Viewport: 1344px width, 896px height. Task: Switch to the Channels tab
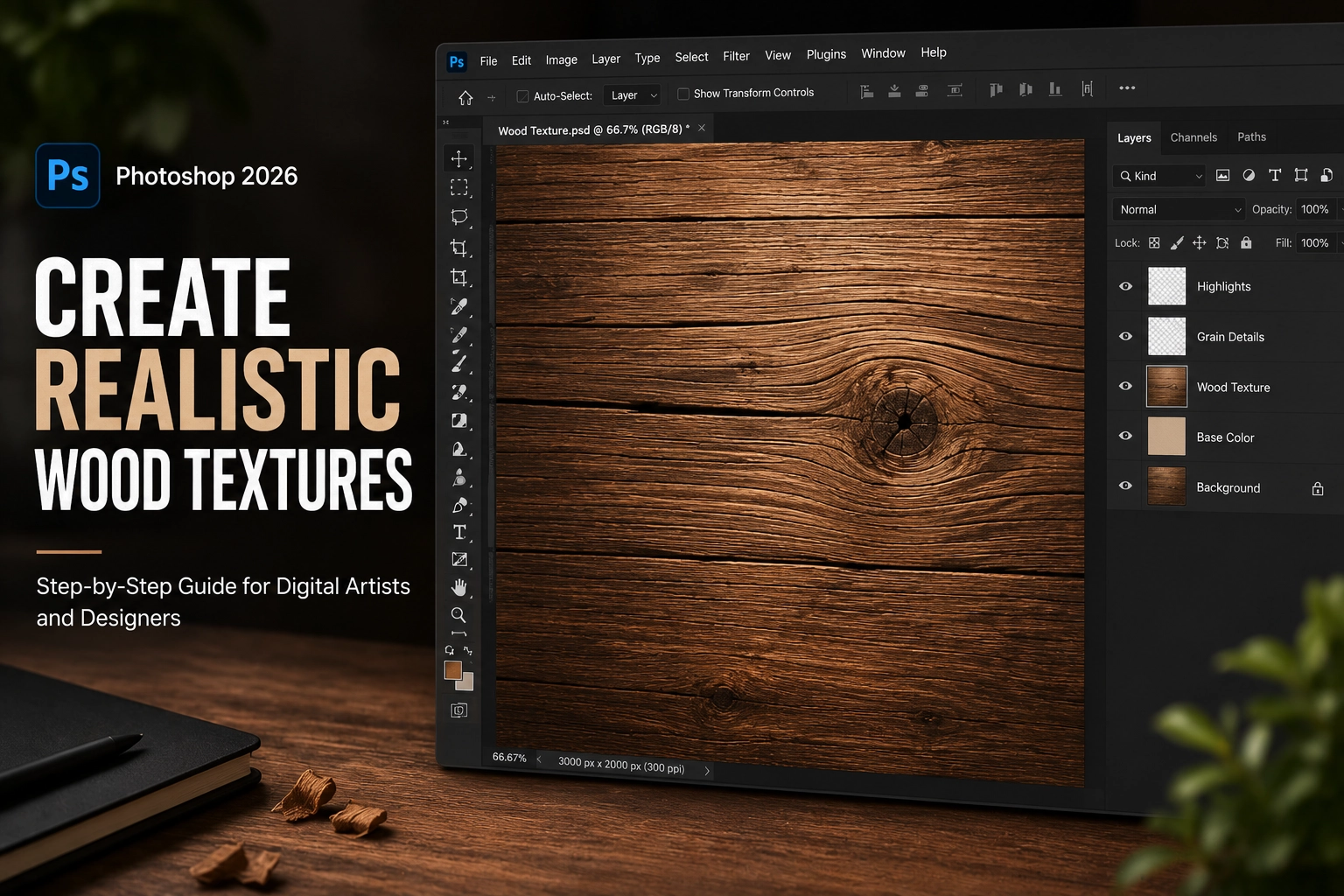point(1193,137)
